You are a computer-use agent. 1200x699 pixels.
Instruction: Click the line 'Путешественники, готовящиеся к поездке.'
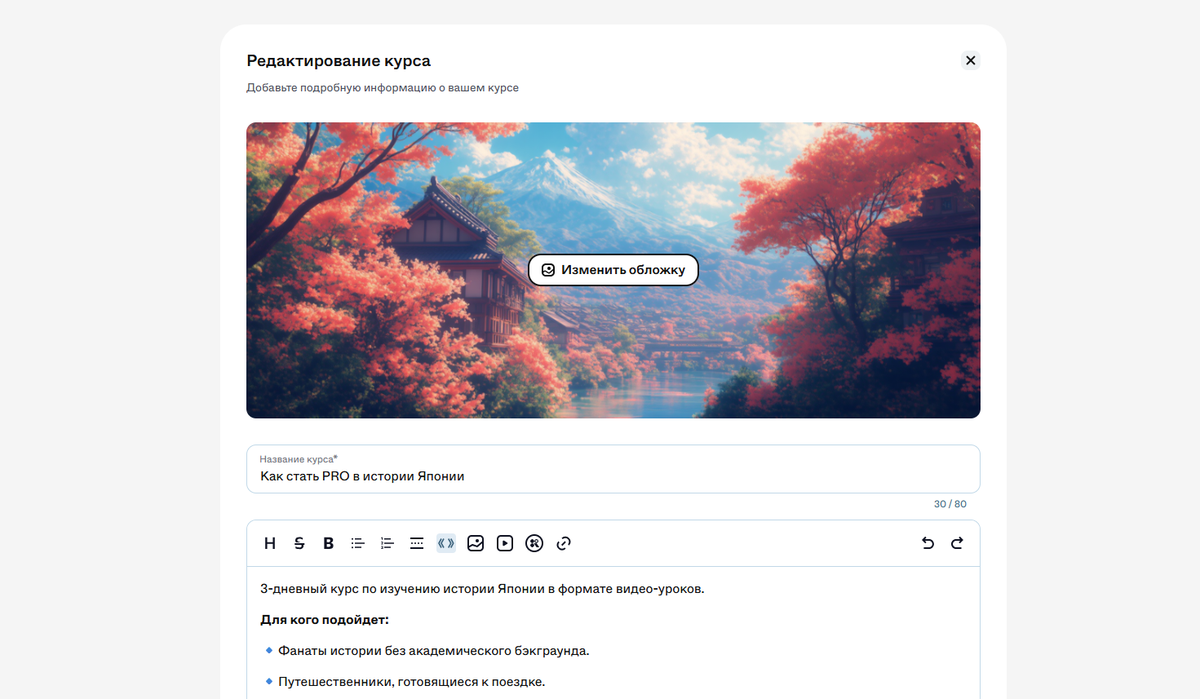pos(411,682)
